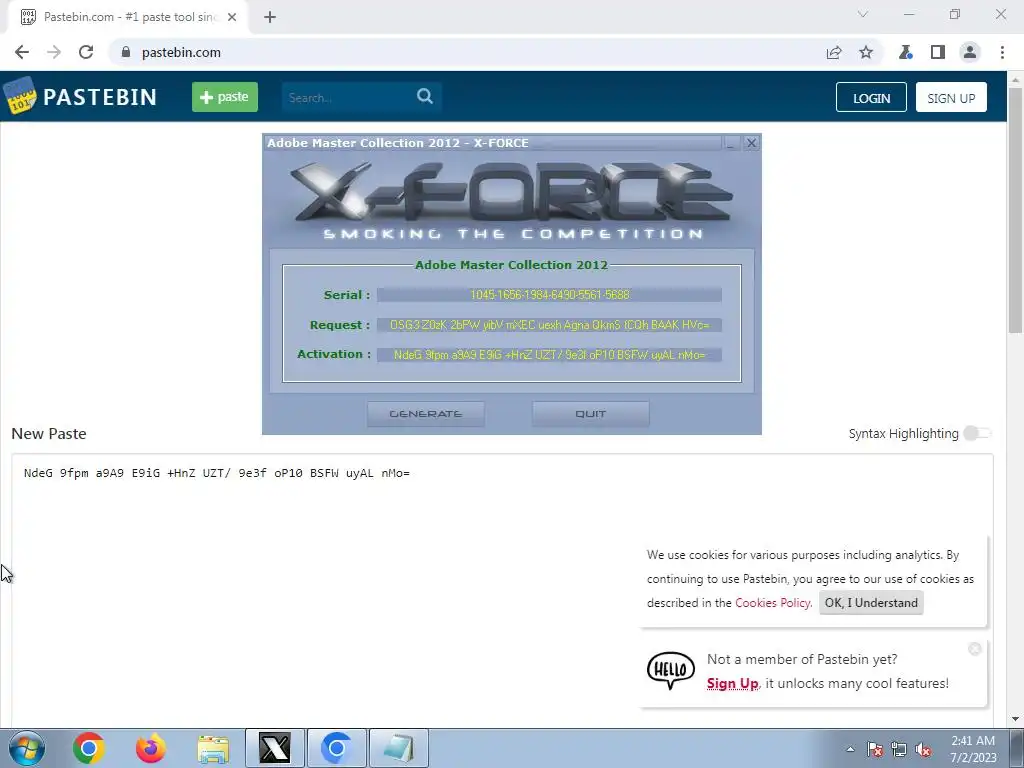Click the Serial field in X-FORCE

tap(549, 295)
